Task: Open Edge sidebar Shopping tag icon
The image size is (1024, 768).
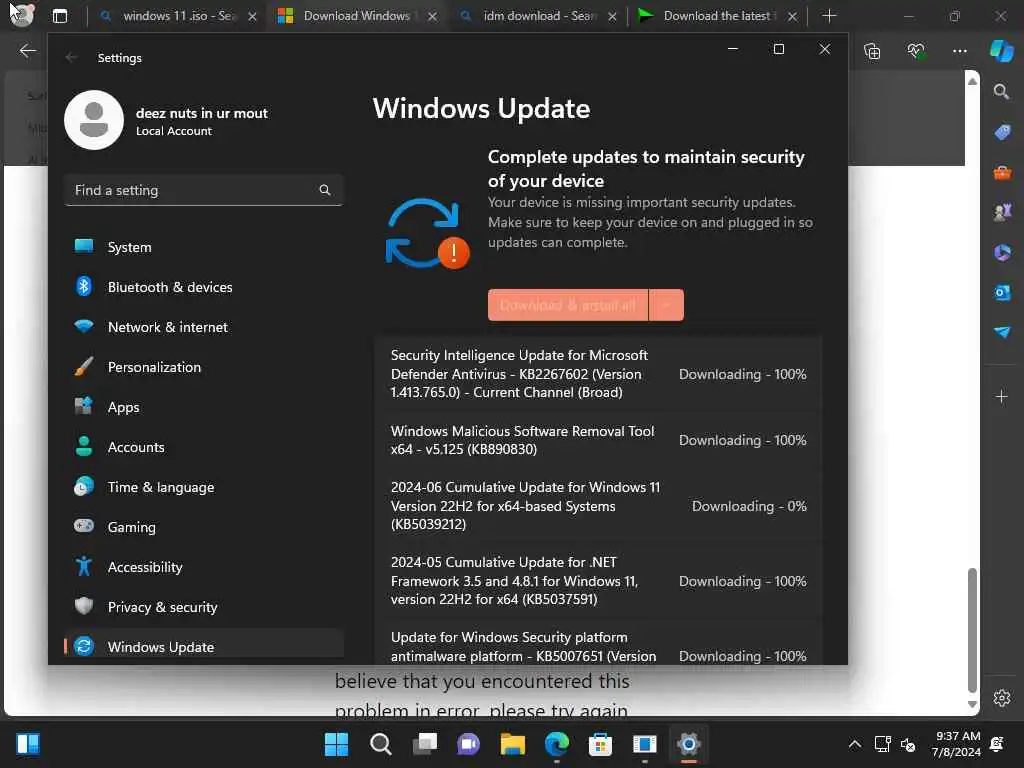Action: click(x=1002, y=132)
